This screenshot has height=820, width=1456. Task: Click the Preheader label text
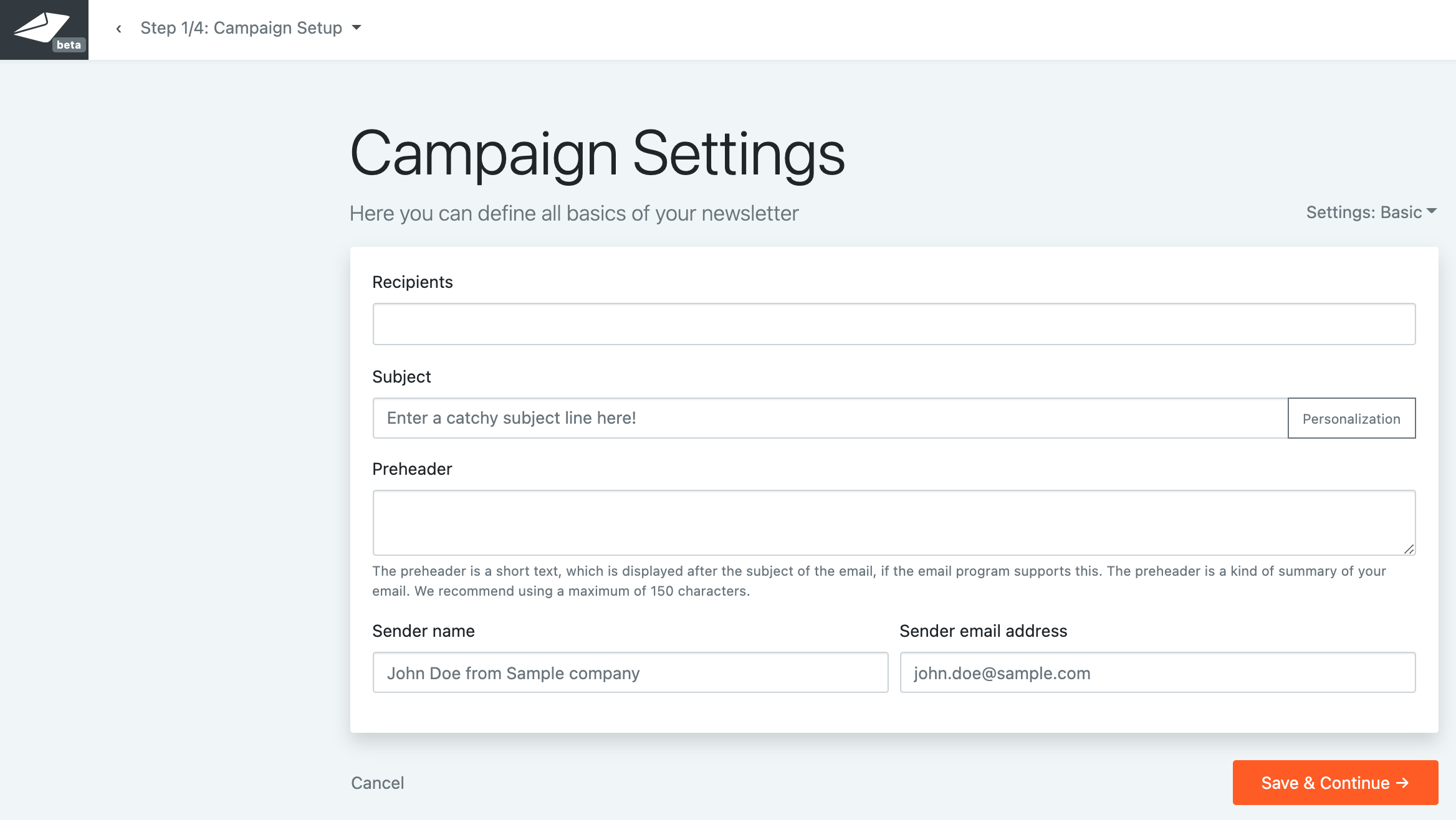click(x=412, y=469)
